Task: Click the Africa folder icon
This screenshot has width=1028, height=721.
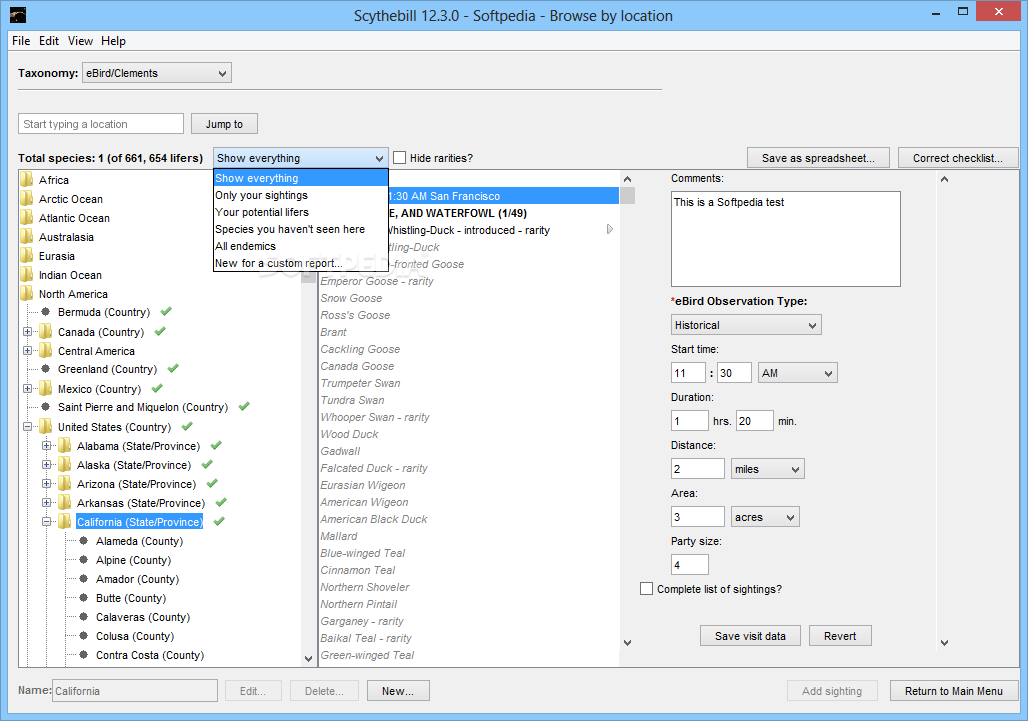Action: click(x=26, y=180)
